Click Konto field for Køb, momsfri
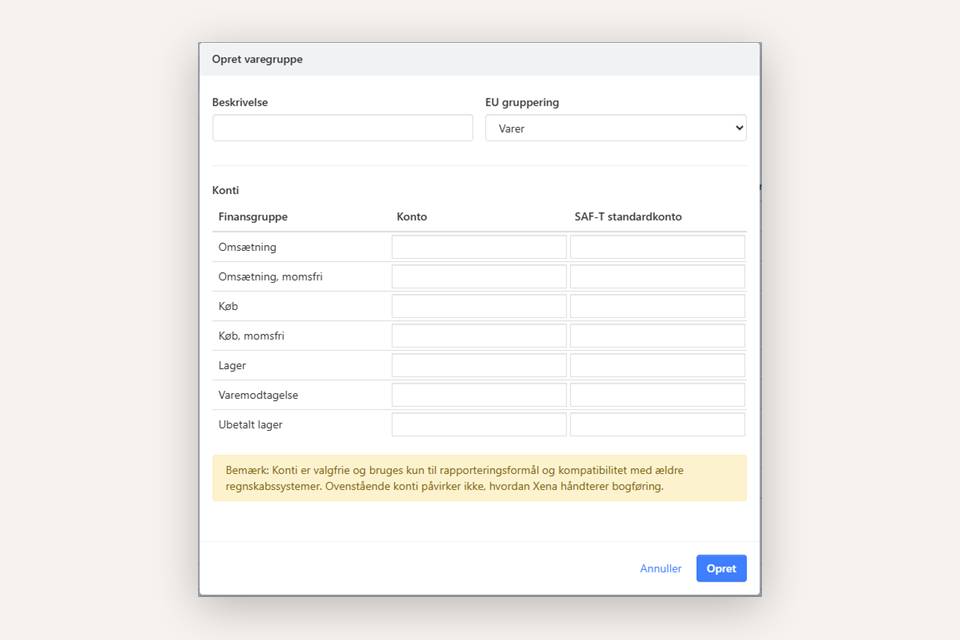This screenshot has height=640, width=960. (479, 336)
